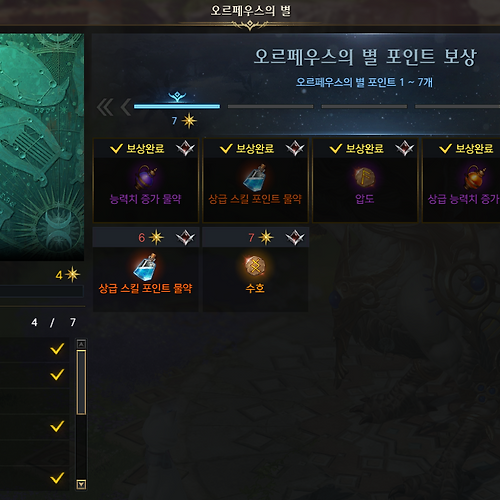Click the purple 능력치 증가 물약 potion icon
The height and width of the screenshot is (500, 500).
(x=146, y=178)
